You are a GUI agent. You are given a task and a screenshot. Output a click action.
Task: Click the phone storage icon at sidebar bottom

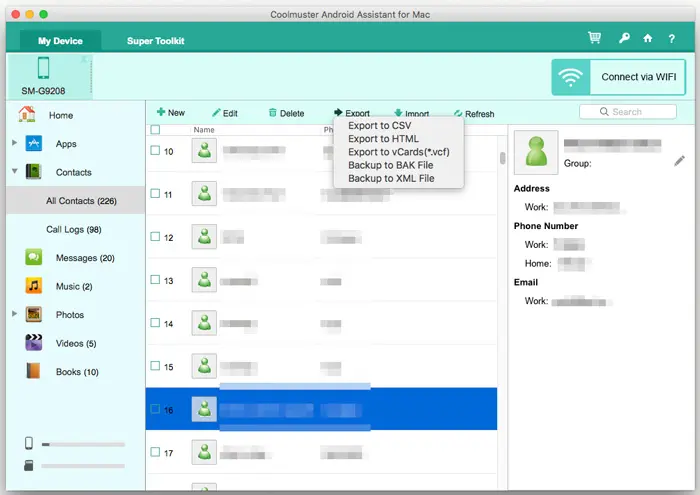coord(29,443)
